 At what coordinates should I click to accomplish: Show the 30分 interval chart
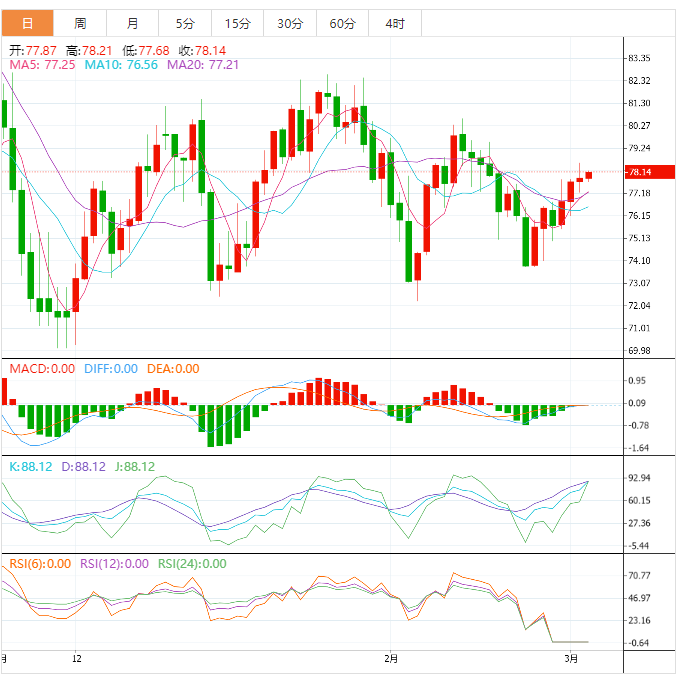coord(290,23)
